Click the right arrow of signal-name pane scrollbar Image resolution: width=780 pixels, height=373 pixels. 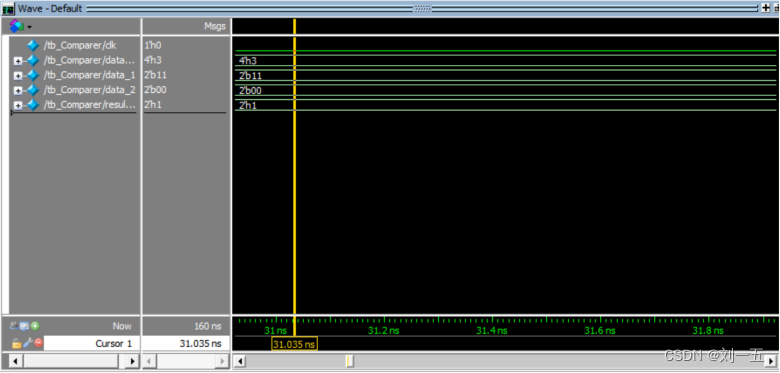coord(132,361)
